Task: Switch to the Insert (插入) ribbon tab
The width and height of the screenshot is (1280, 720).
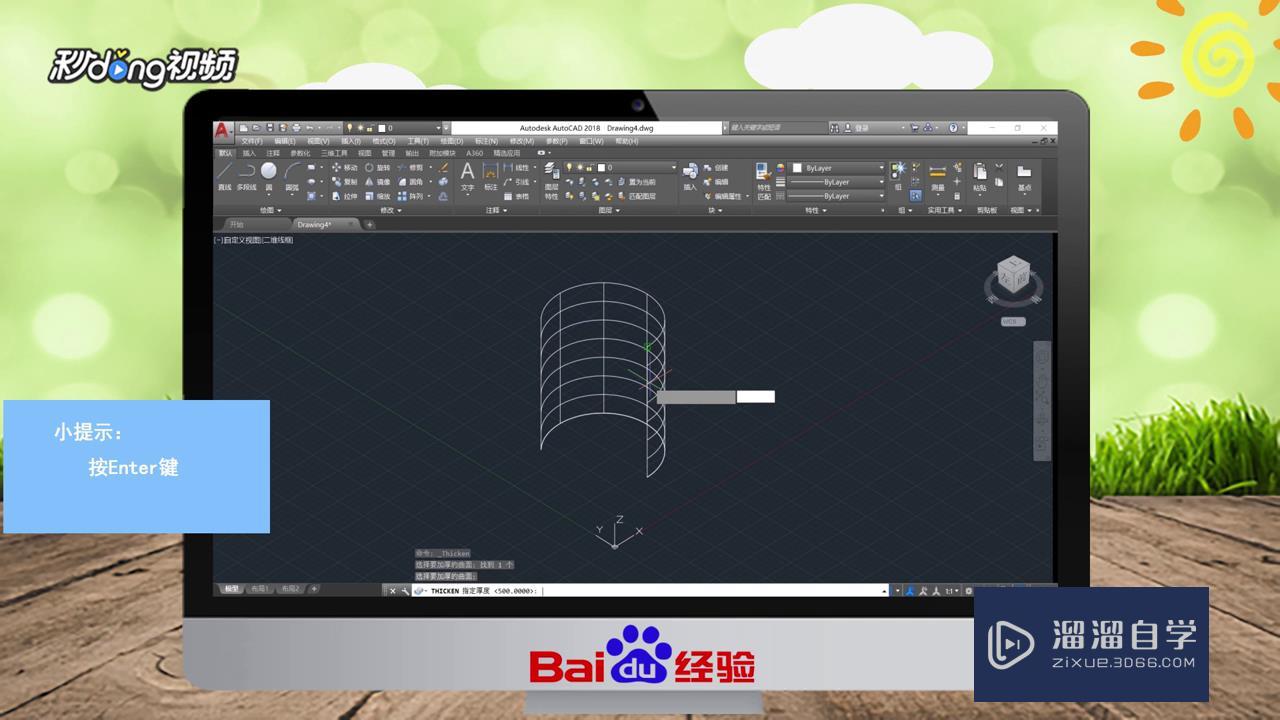Action: (249, 153)
